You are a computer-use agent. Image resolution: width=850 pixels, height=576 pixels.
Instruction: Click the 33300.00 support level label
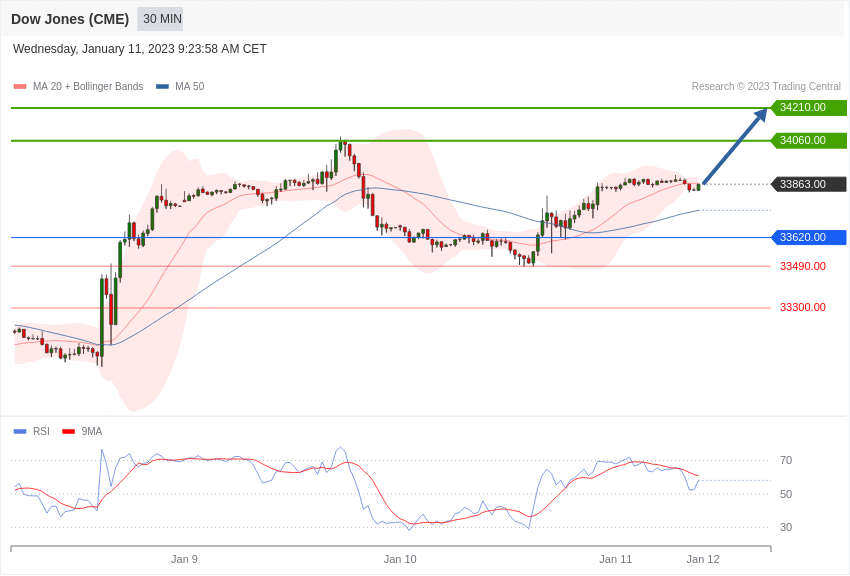coord(803,307)
